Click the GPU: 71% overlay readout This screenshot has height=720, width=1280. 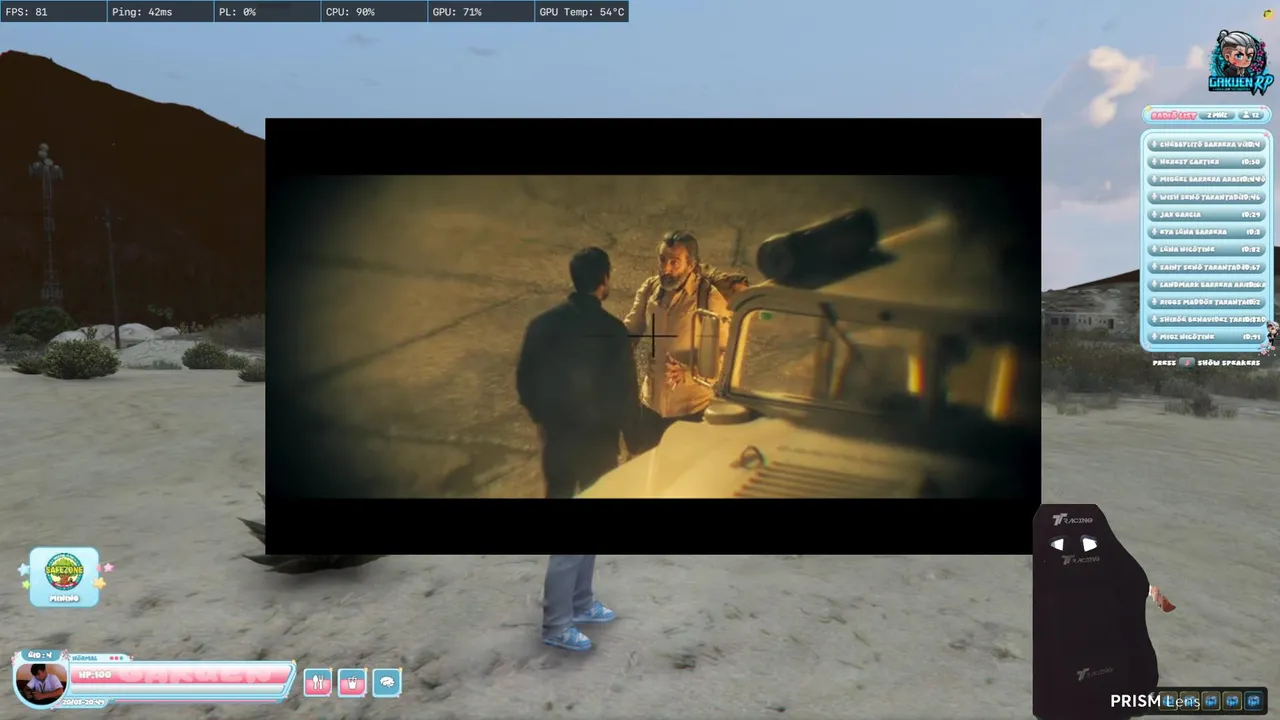click(x=481, y=12)
